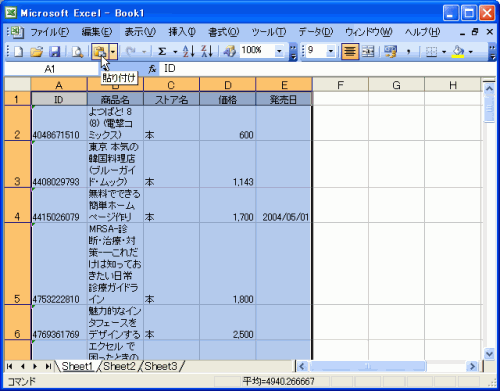Click the formula bar containing ID
The image size is (500, 391).
328,69
